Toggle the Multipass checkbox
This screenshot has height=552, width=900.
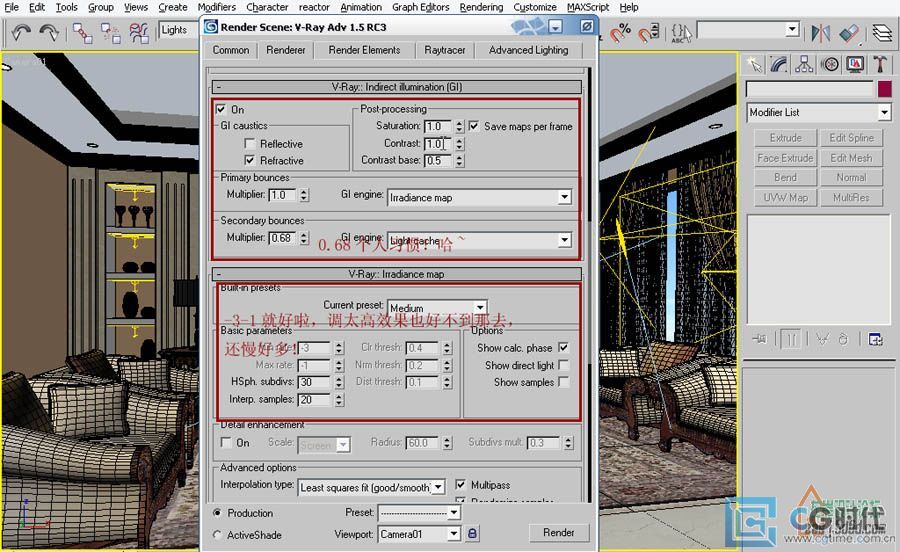click(460, 484)
